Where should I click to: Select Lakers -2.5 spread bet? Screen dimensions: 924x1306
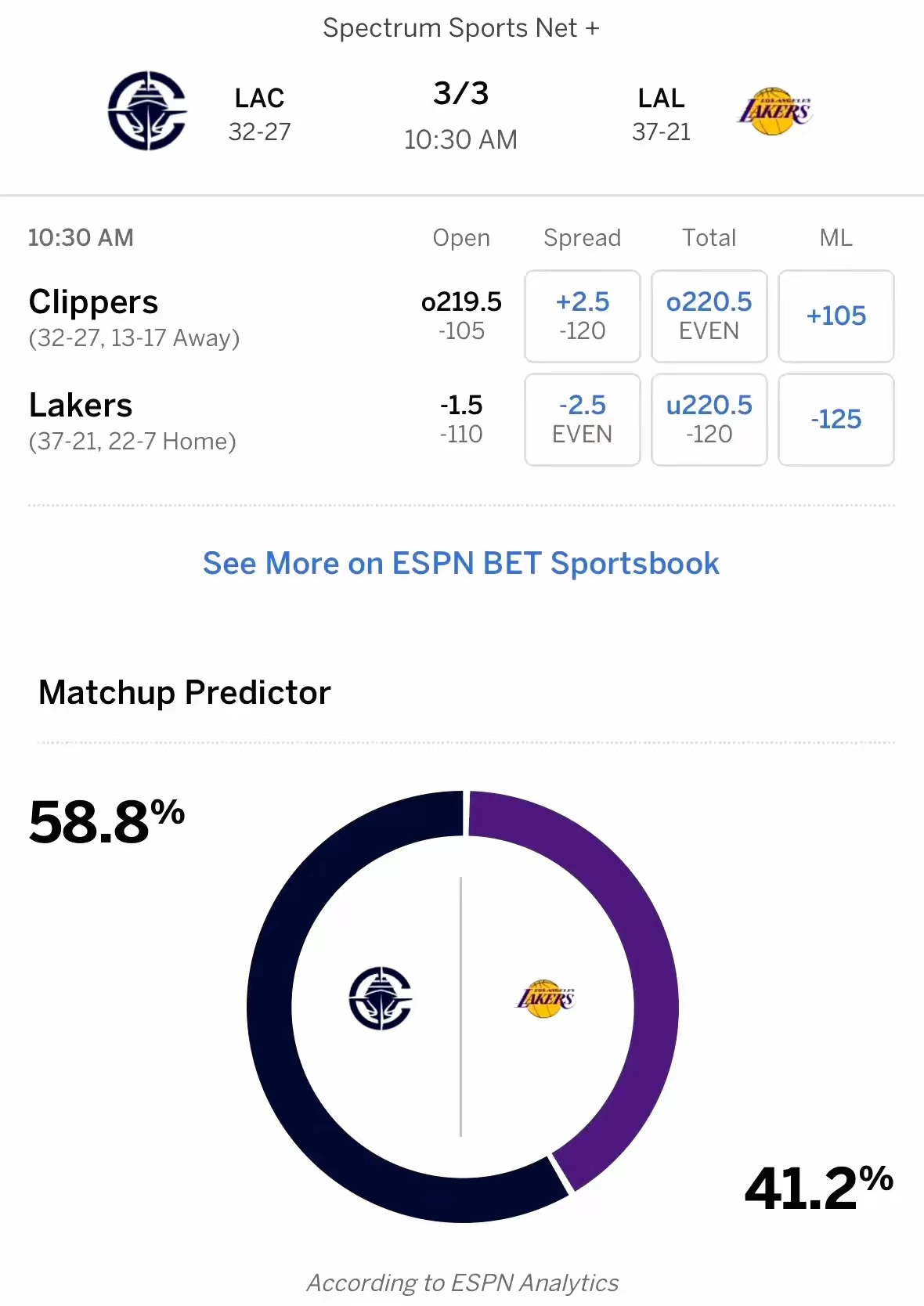583,420
